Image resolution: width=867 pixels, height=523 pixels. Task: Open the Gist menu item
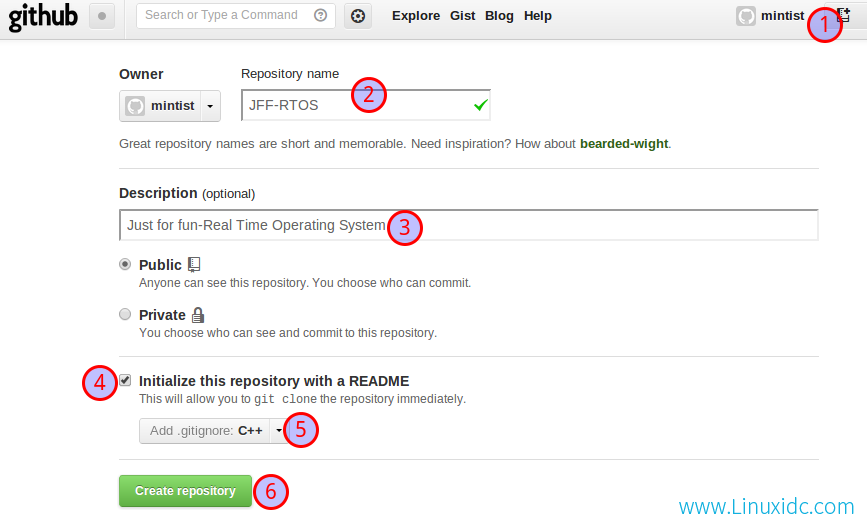tap(462, 16)
